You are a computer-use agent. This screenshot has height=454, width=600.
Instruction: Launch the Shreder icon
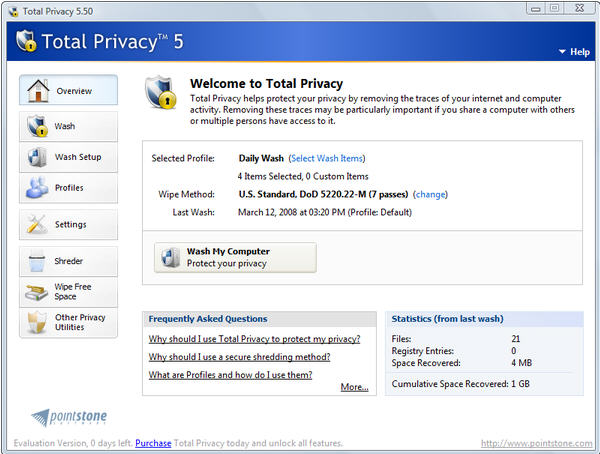click(x=37, y=261)
